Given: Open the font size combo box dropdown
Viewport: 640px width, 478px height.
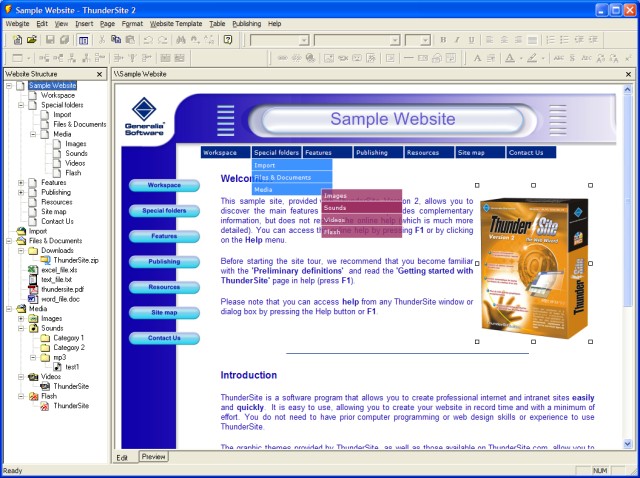Looking at the screenshot, I should coord(426,40).
